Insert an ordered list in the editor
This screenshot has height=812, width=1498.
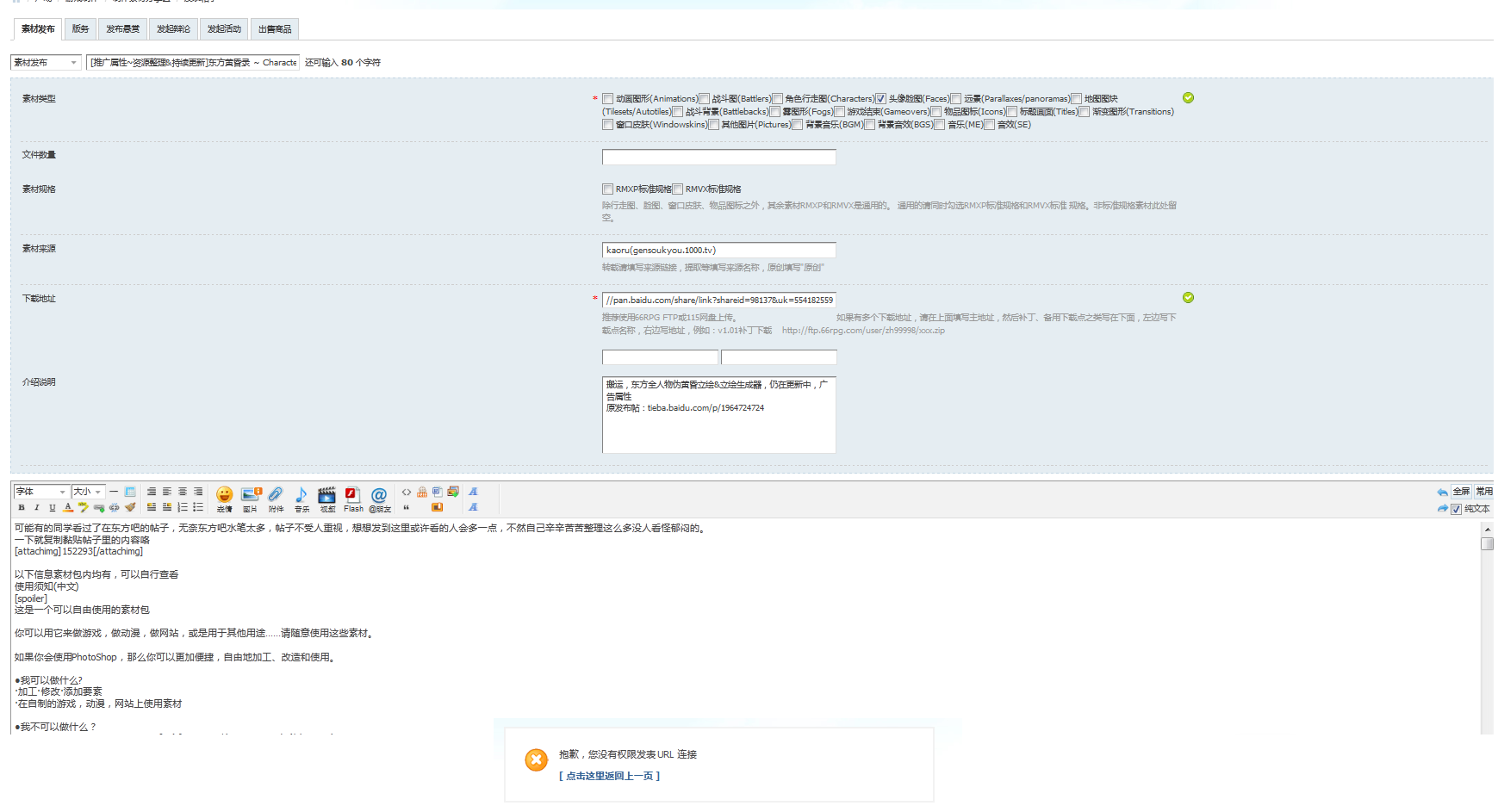(x=183, y=508)
